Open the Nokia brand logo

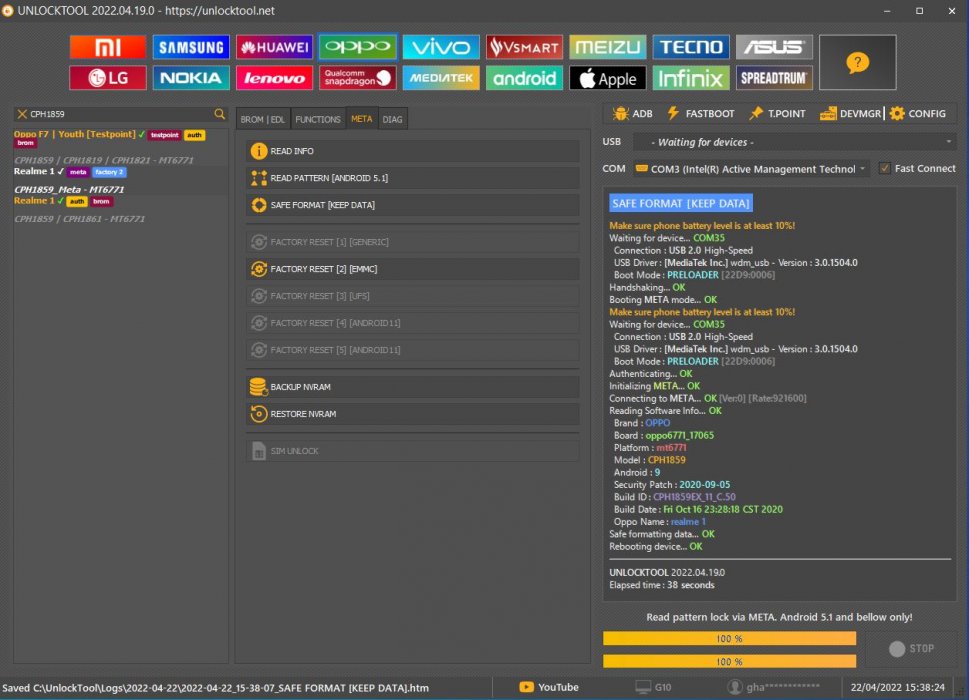coord(191,78)
